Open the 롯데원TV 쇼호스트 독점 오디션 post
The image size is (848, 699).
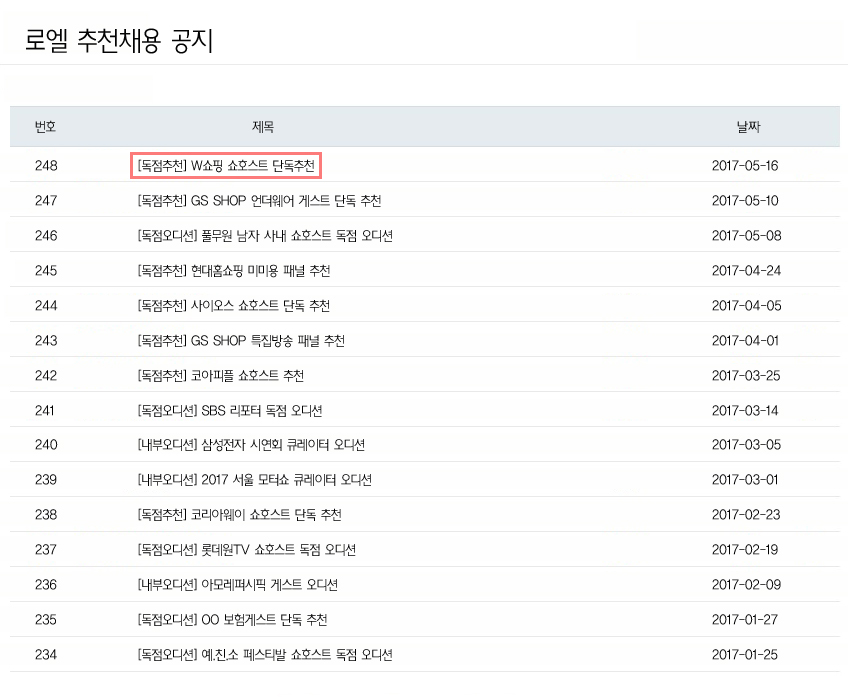coord(247,550)
